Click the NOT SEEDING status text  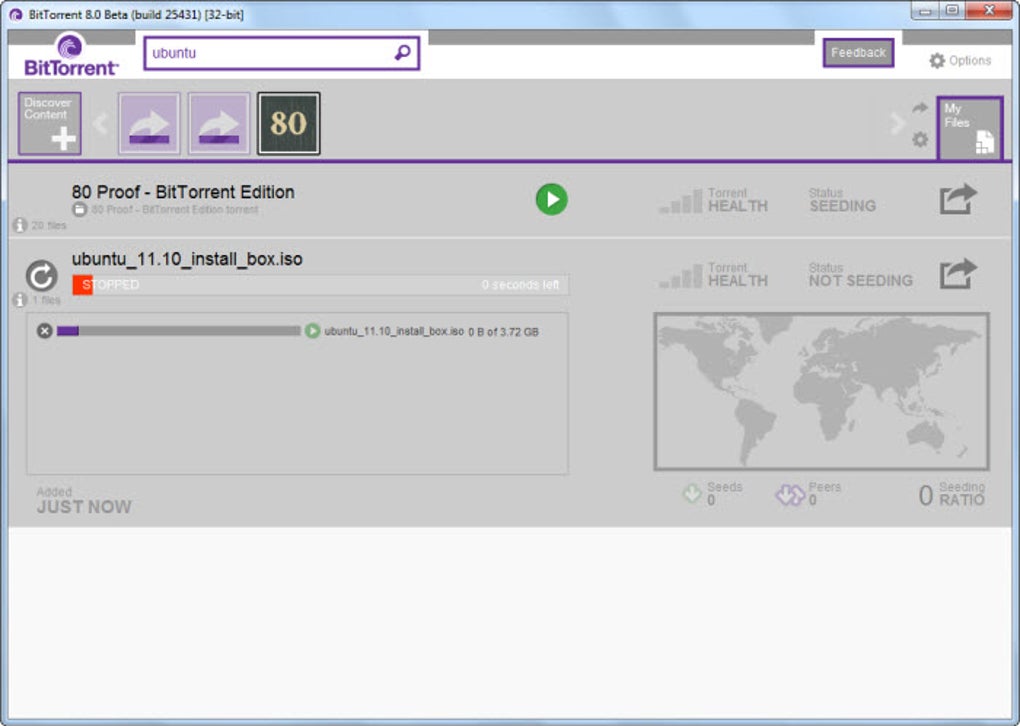tap(861, 280)
